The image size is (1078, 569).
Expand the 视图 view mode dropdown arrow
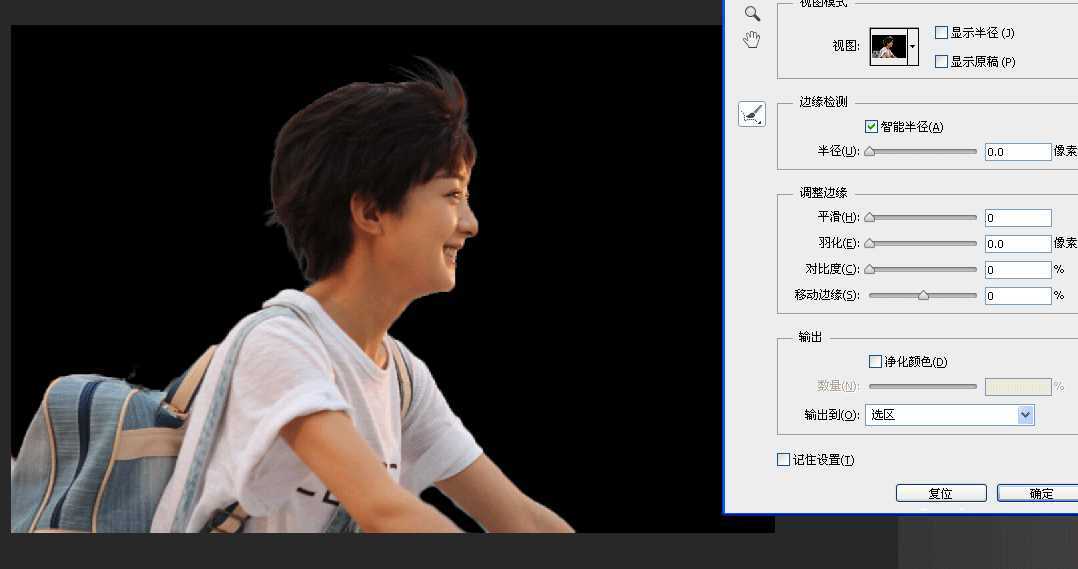coord(913,47)
